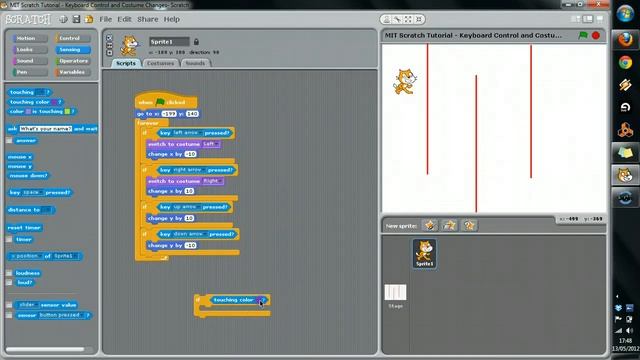Show the Control block category
The width and height of the screenshot is (640, 360).
pos(73,38)
